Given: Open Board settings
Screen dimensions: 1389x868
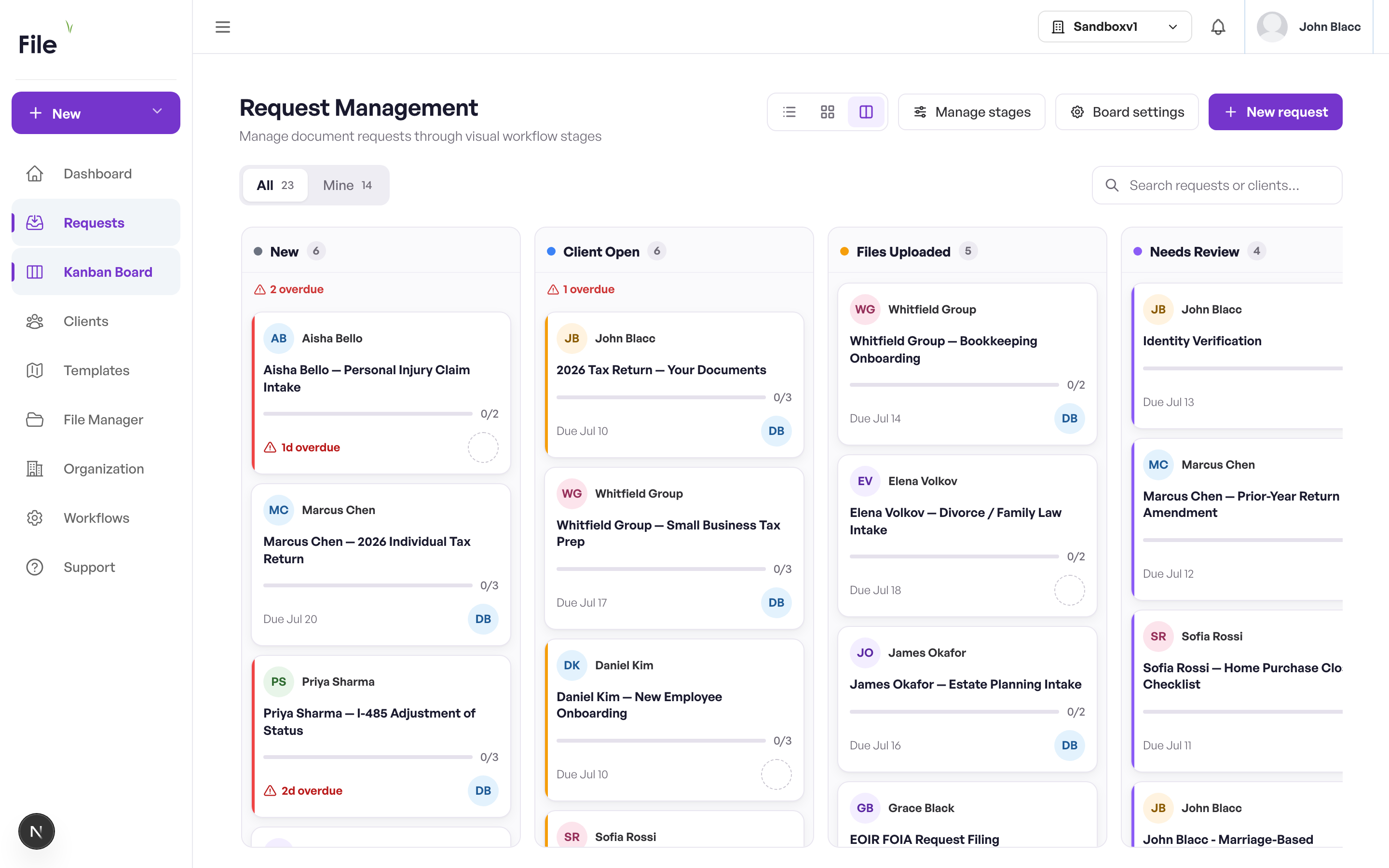Looking at the screenshot, I should (1127, 112).
